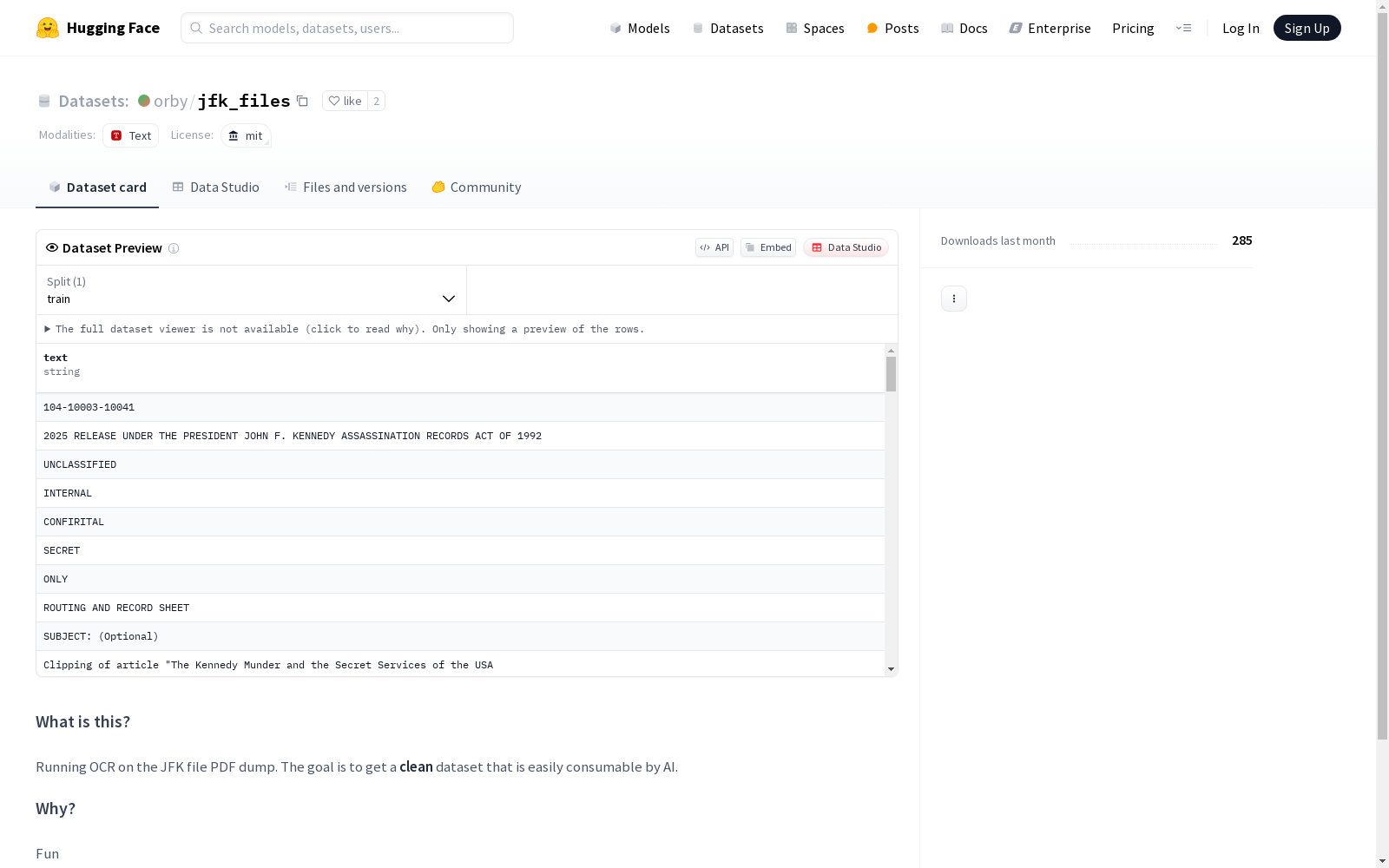The height and width of the screenshot is (868, 1389).
Task: Click the Downloads last month value 285
Action: pos(1241,240)
